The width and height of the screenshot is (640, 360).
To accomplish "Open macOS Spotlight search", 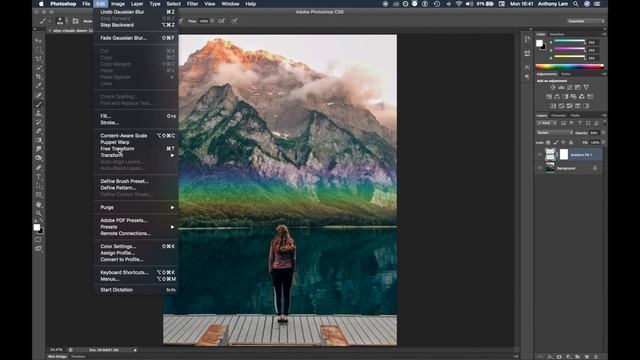I will click(x=576, y=4).
